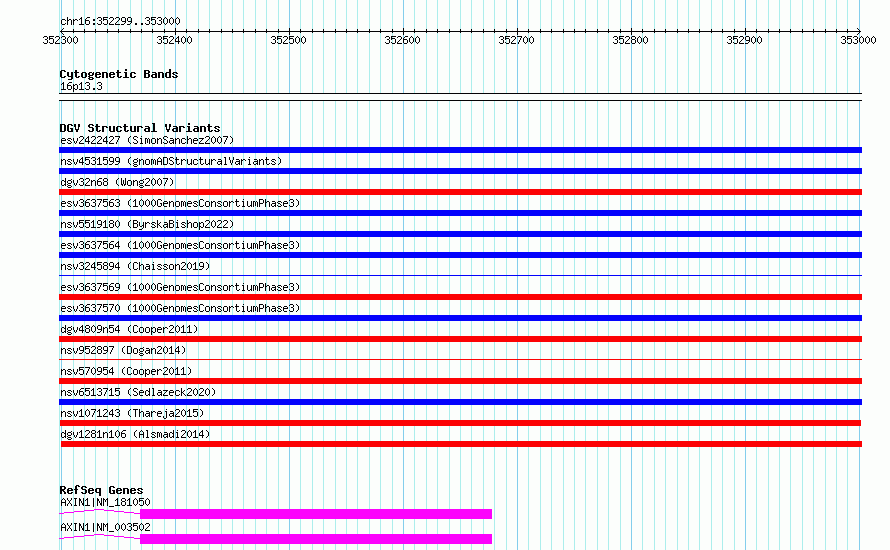Screen dimensions: 890x550
Task: Select the magenta exon bar of AXIN1|NM_003502
Action: pos(316,539)
